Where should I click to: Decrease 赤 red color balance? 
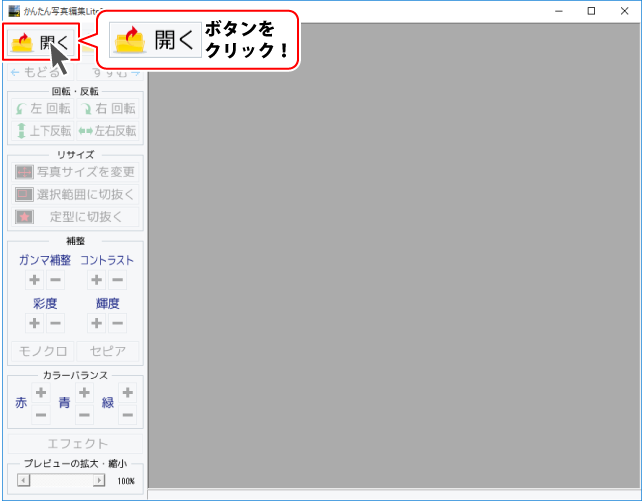(x=41, y=415)
